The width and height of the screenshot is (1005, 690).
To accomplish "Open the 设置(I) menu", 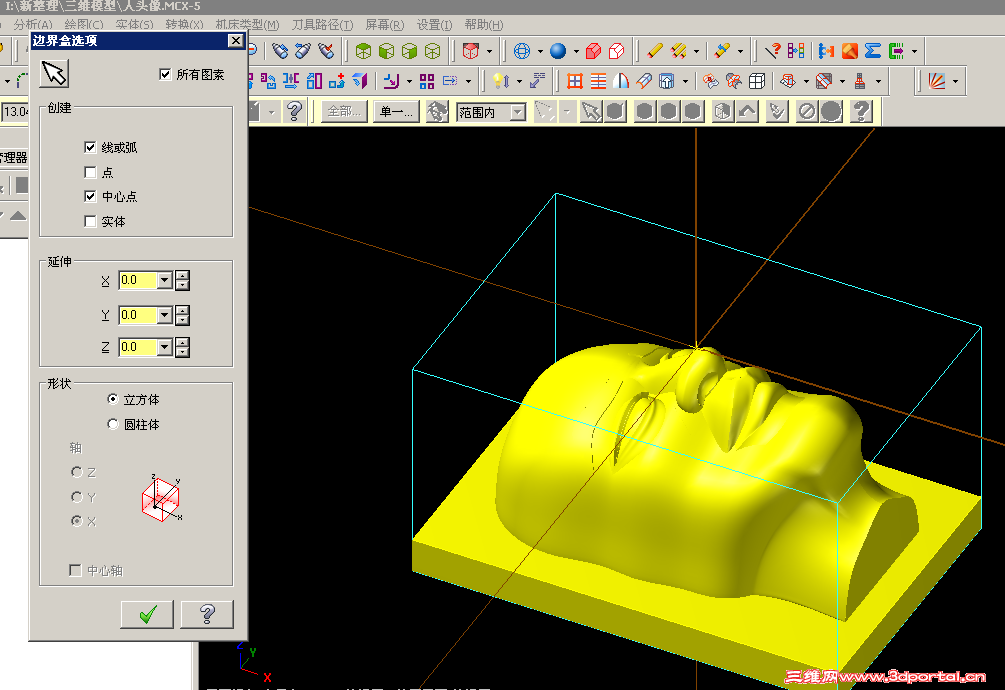I will pyautogui.click(x=435, y=25).
